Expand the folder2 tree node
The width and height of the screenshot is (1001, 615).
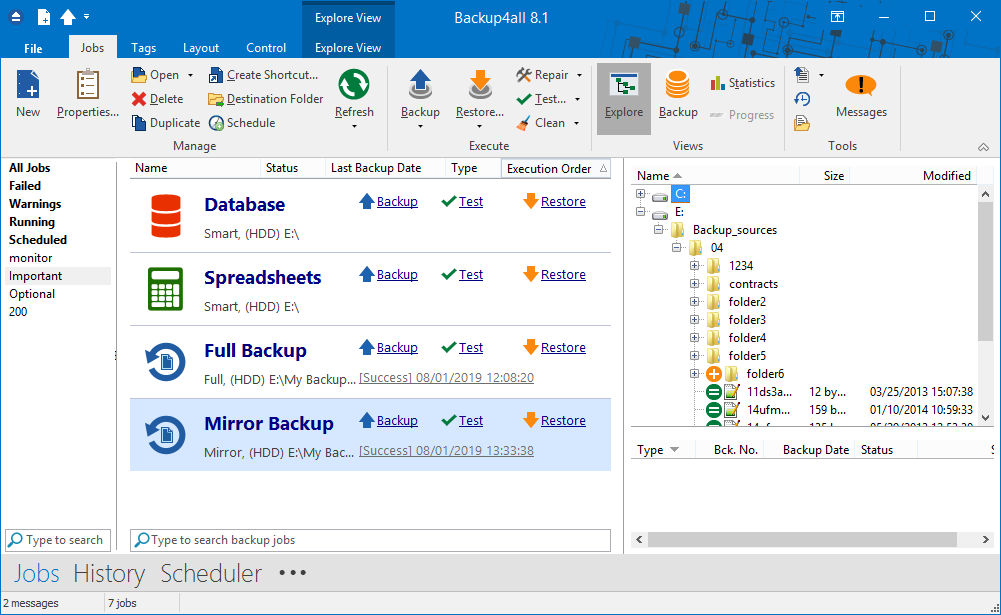(695, 302)
